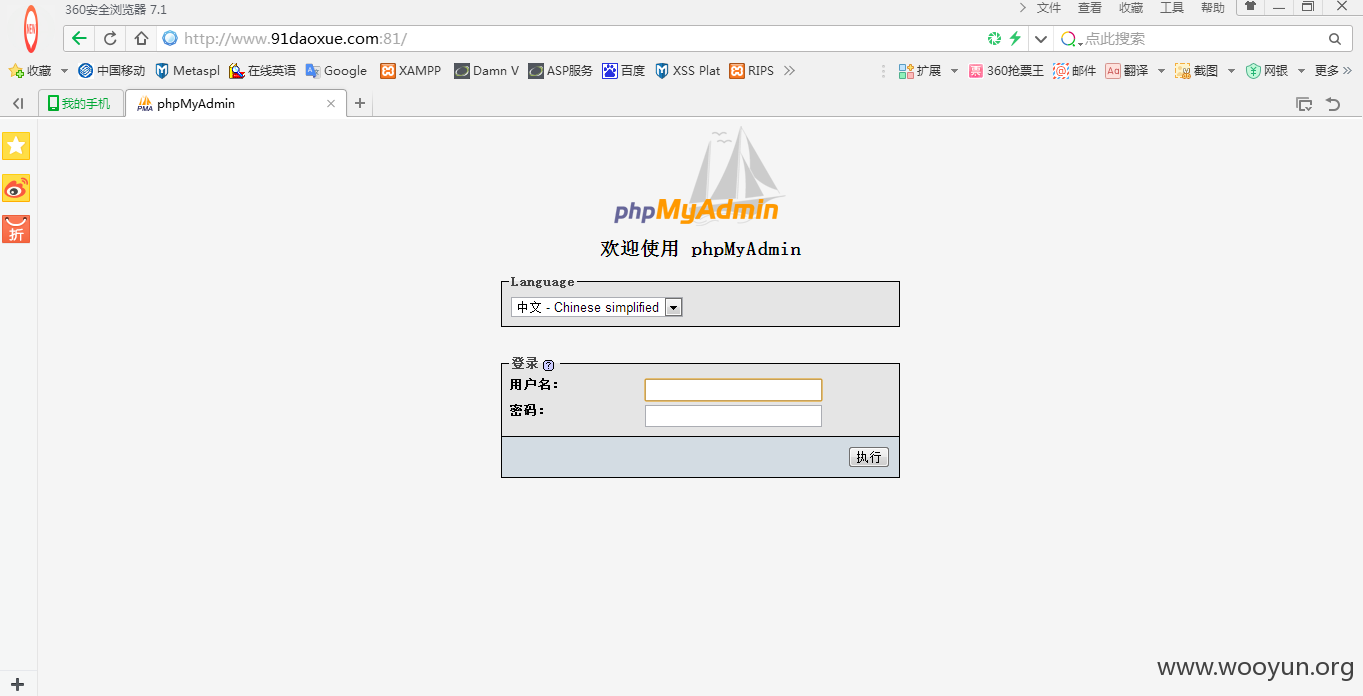Open the 折 discount sidebar icon
Viewport: 1363px width, 696px height.
[16, 229]
